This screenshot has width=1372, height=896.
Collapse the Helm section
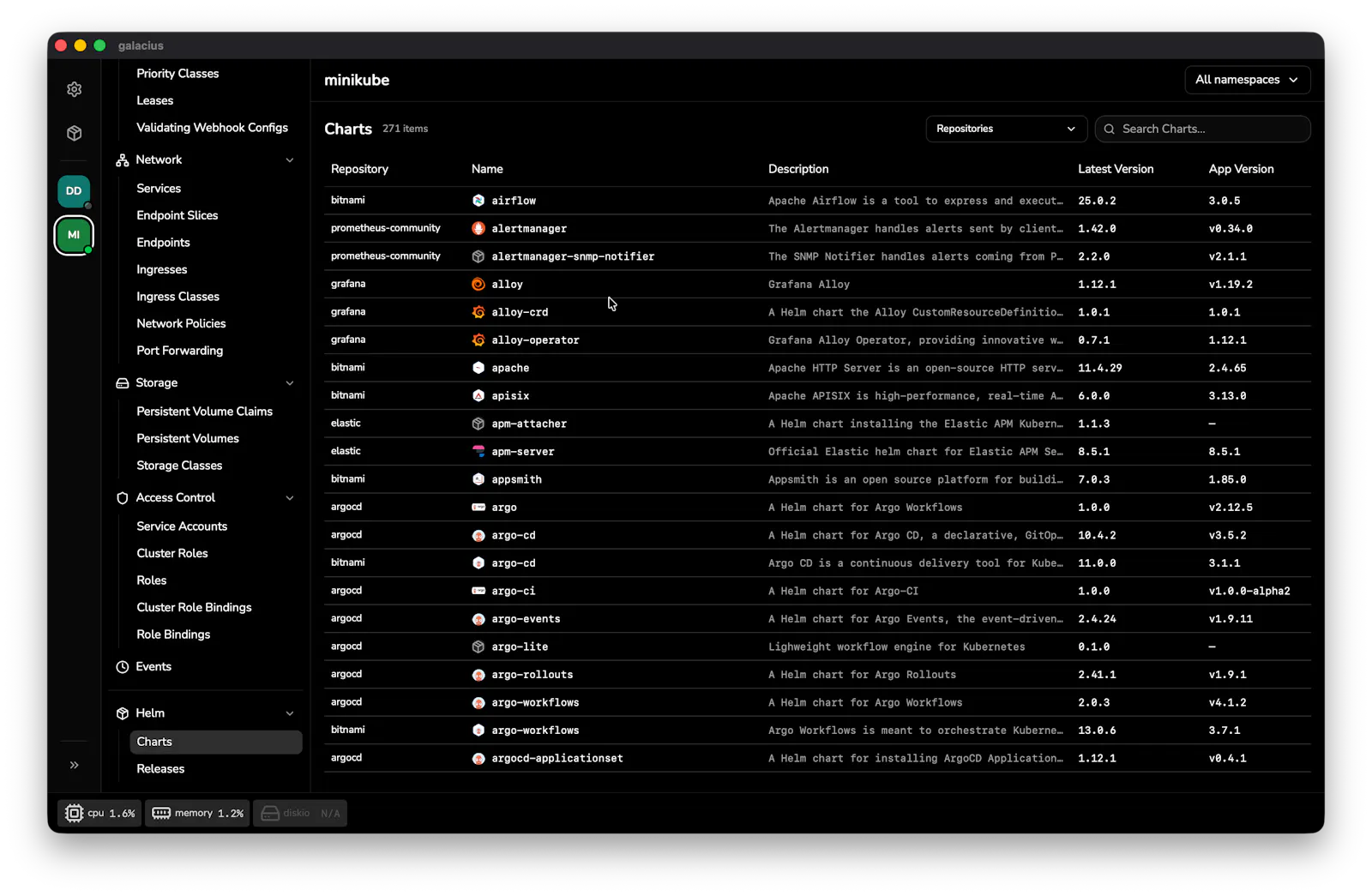click(290, 713)
